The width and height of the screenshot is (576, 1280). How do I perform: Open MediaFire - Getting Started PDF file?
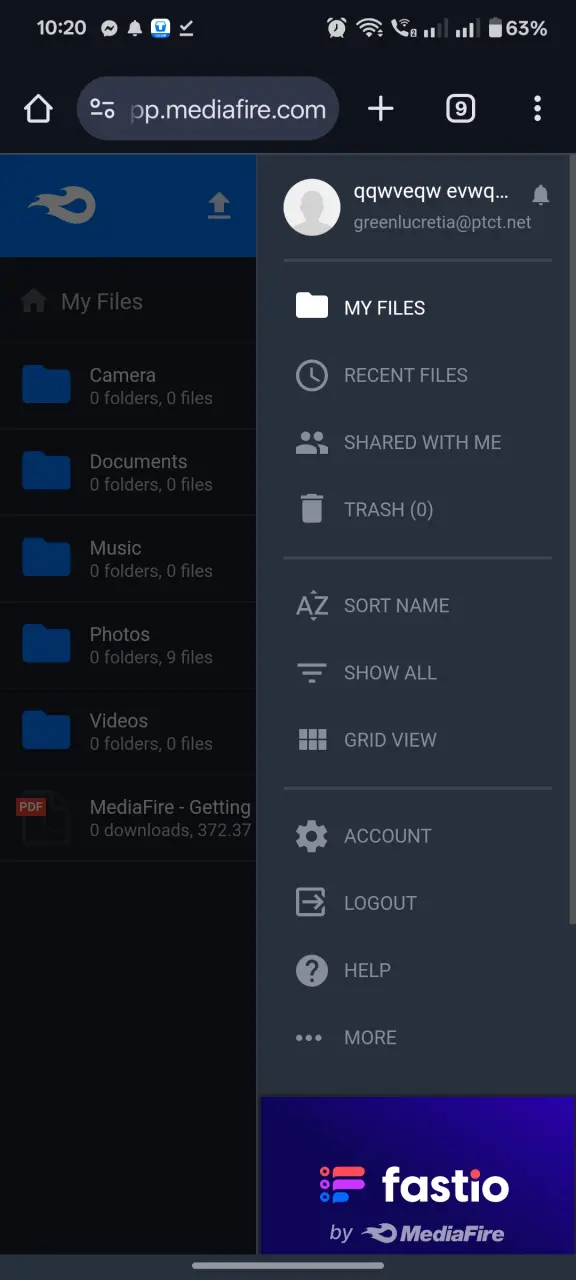tap(128, 818)
